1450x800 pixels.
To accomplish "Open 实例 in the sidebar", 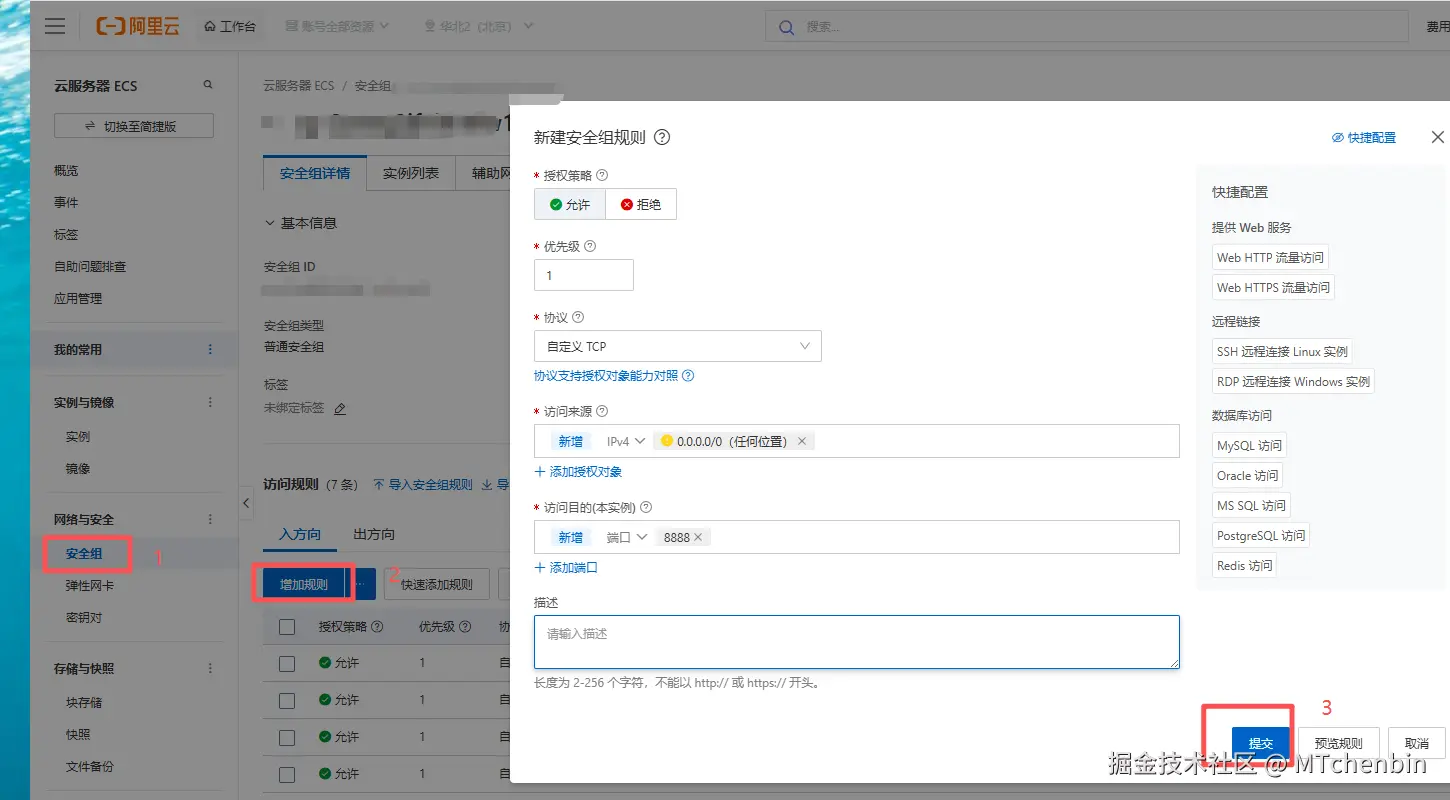I will pos(78,437).
